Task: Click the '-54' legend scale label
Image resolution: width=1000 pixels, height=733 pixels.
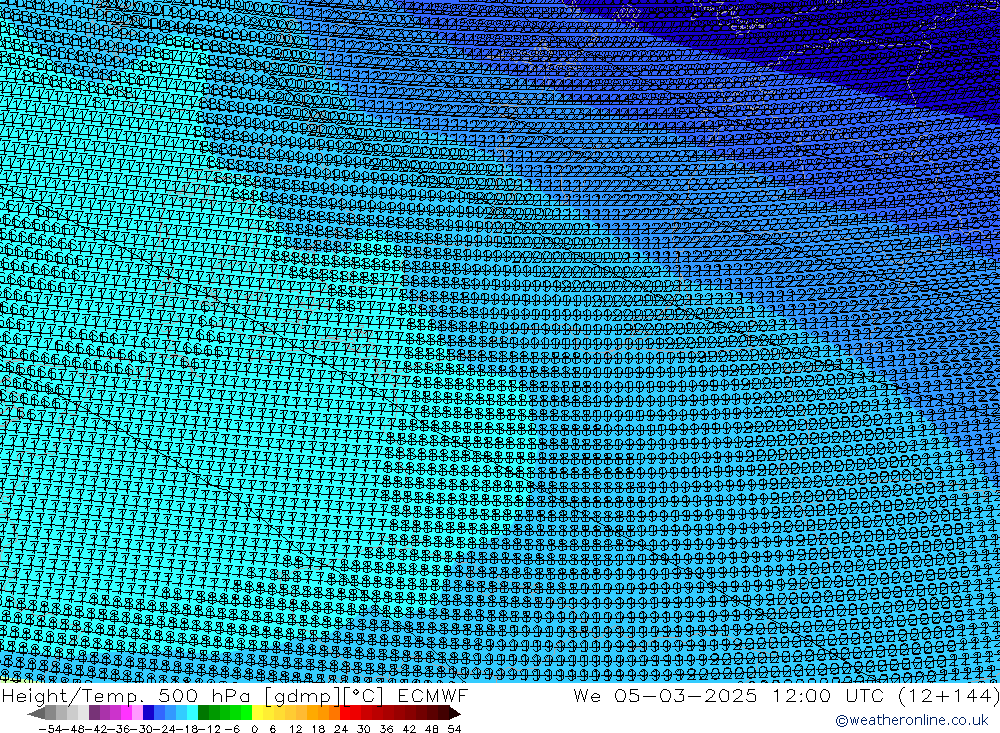Action: click(50, 729)
